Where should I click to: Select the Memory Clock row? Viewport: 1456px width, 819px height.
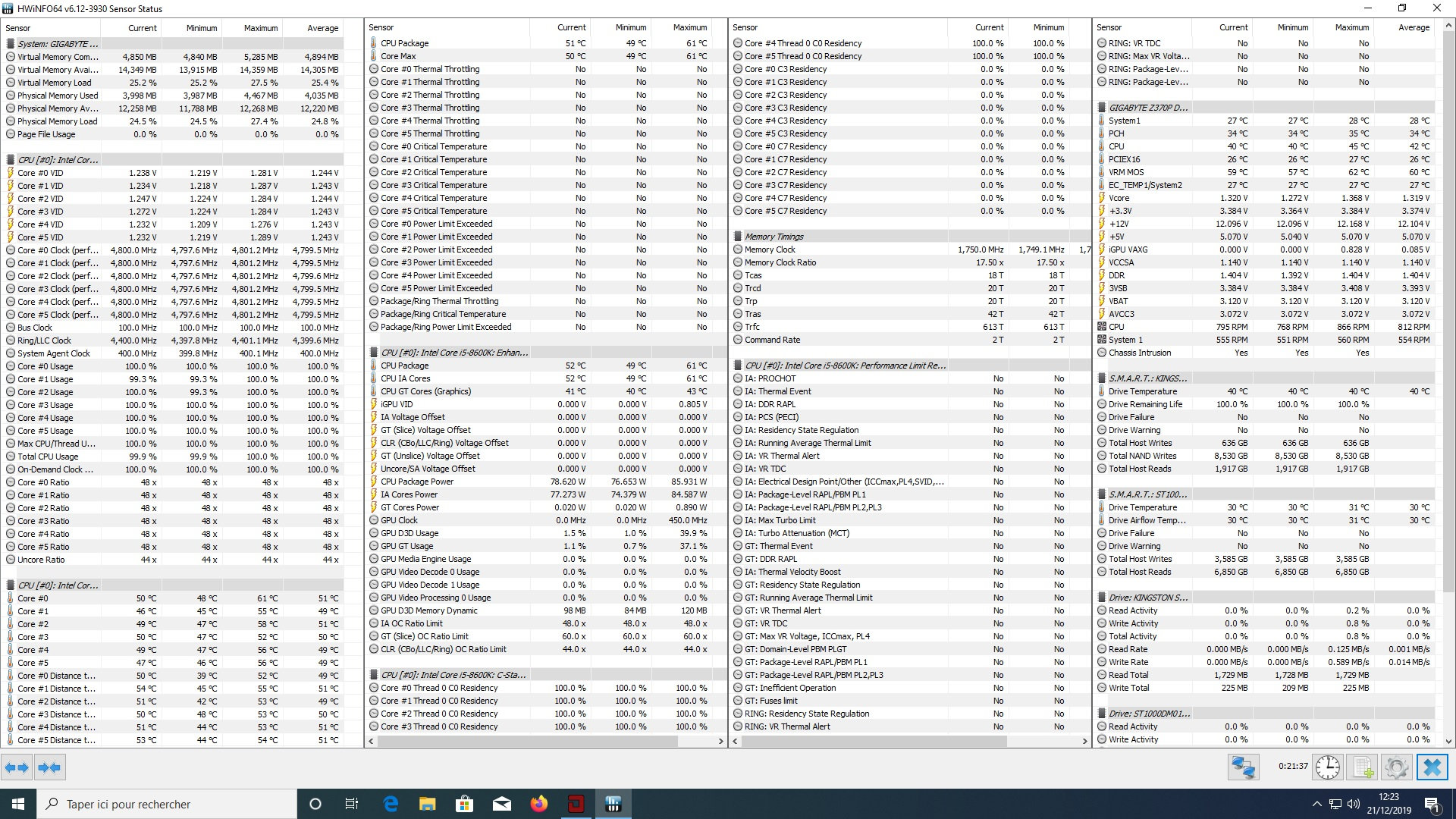click(x=770, y=249)
